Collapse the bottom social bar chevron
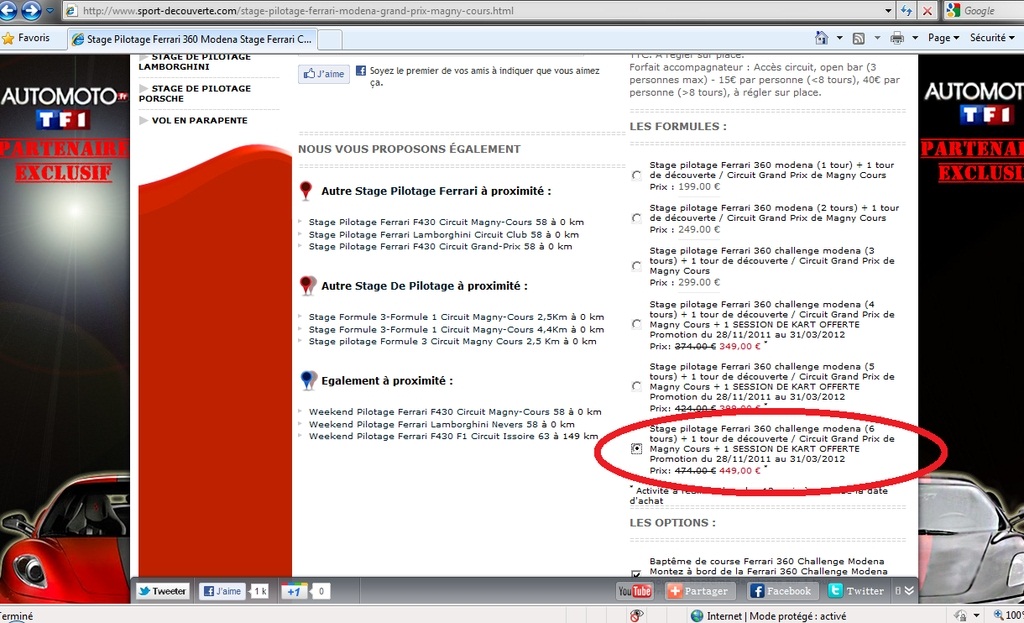The image size is (1024, 623). pyautogui.click(x=908, y=591)
